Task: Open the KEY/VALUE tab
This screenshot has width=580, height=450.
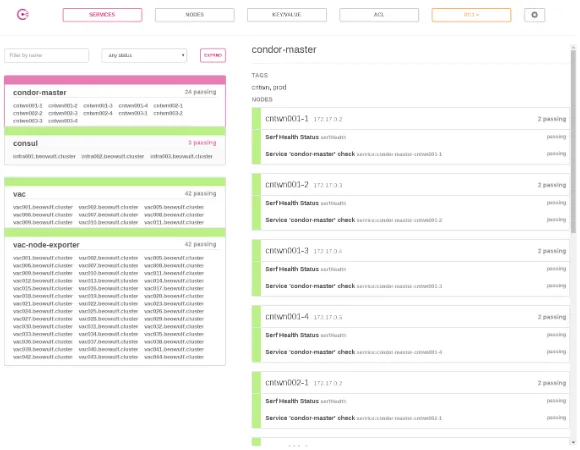Action: point(287,15)
